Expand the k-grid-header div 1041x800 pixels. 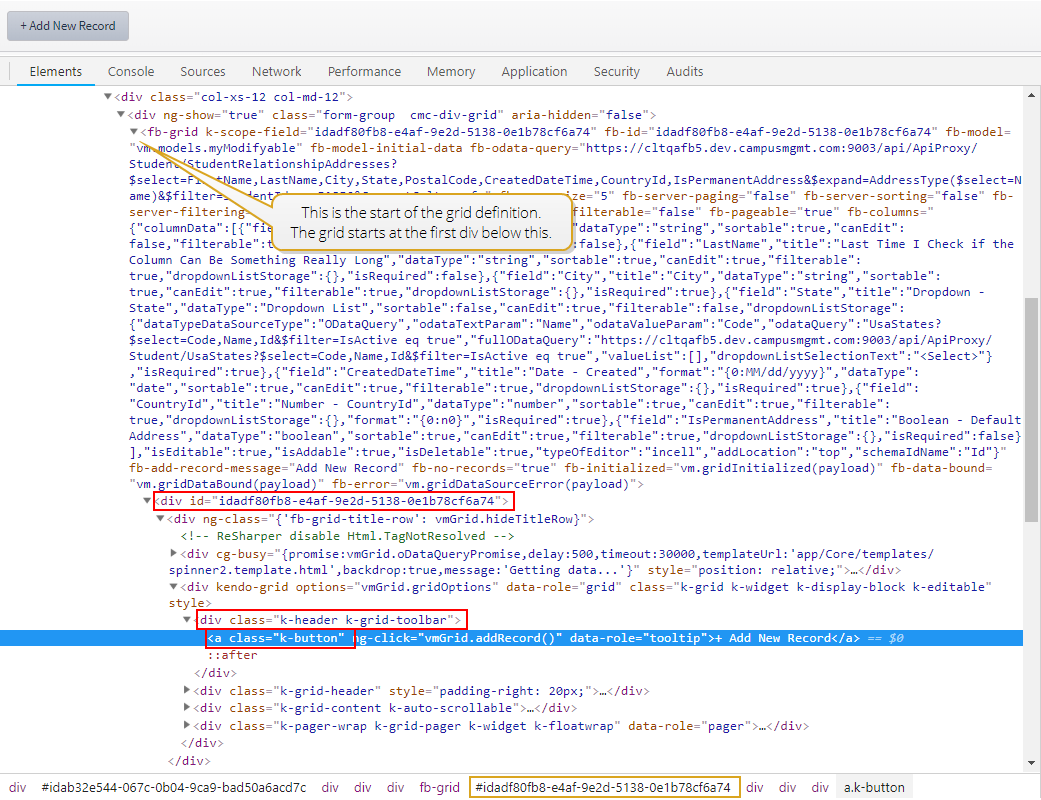coord(187,690)
